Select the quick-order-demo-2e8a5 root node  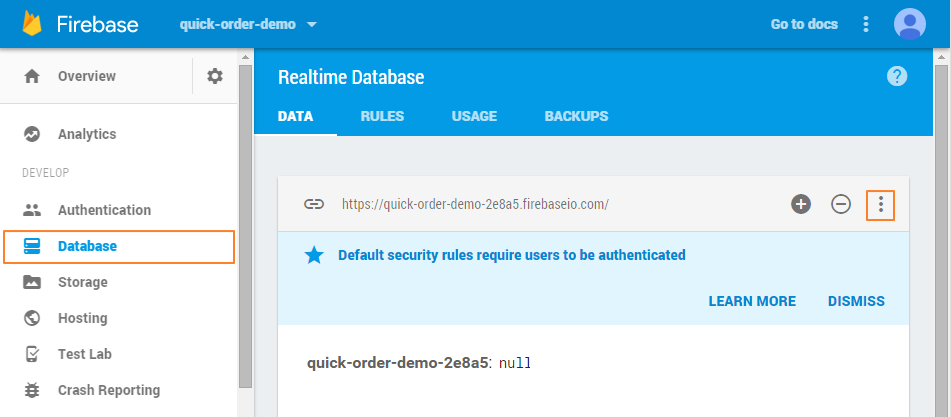click(397, 363)
